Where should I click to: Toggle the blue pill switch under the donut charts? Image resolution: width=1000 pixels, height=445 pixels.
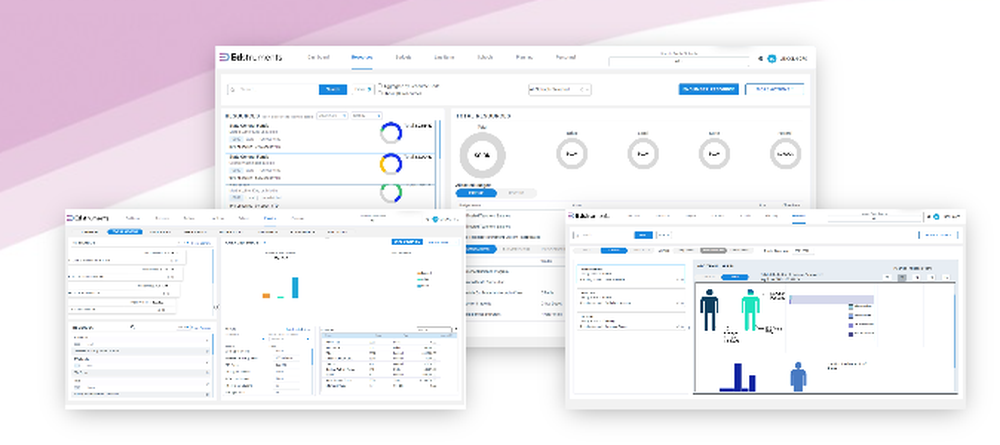click(476, 193)
